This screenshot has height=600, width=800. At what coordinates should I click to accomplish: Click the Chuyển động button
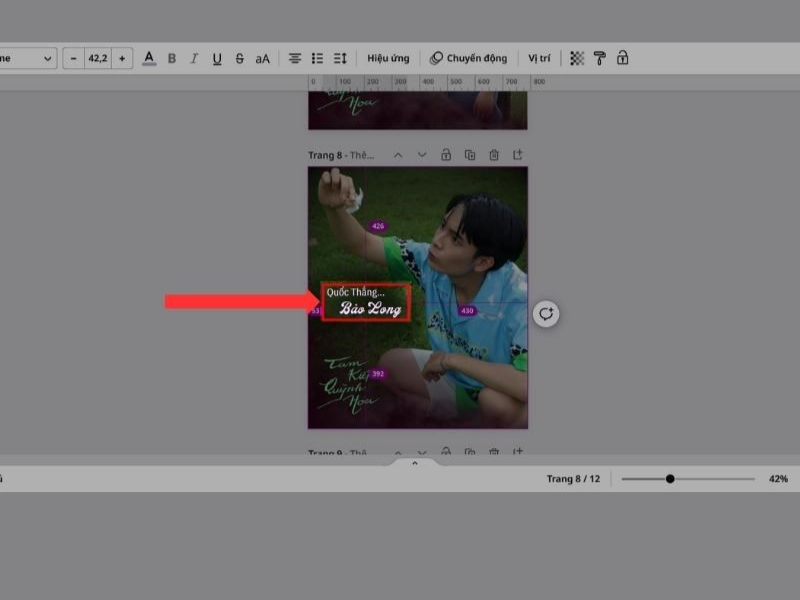coord(470,58)
